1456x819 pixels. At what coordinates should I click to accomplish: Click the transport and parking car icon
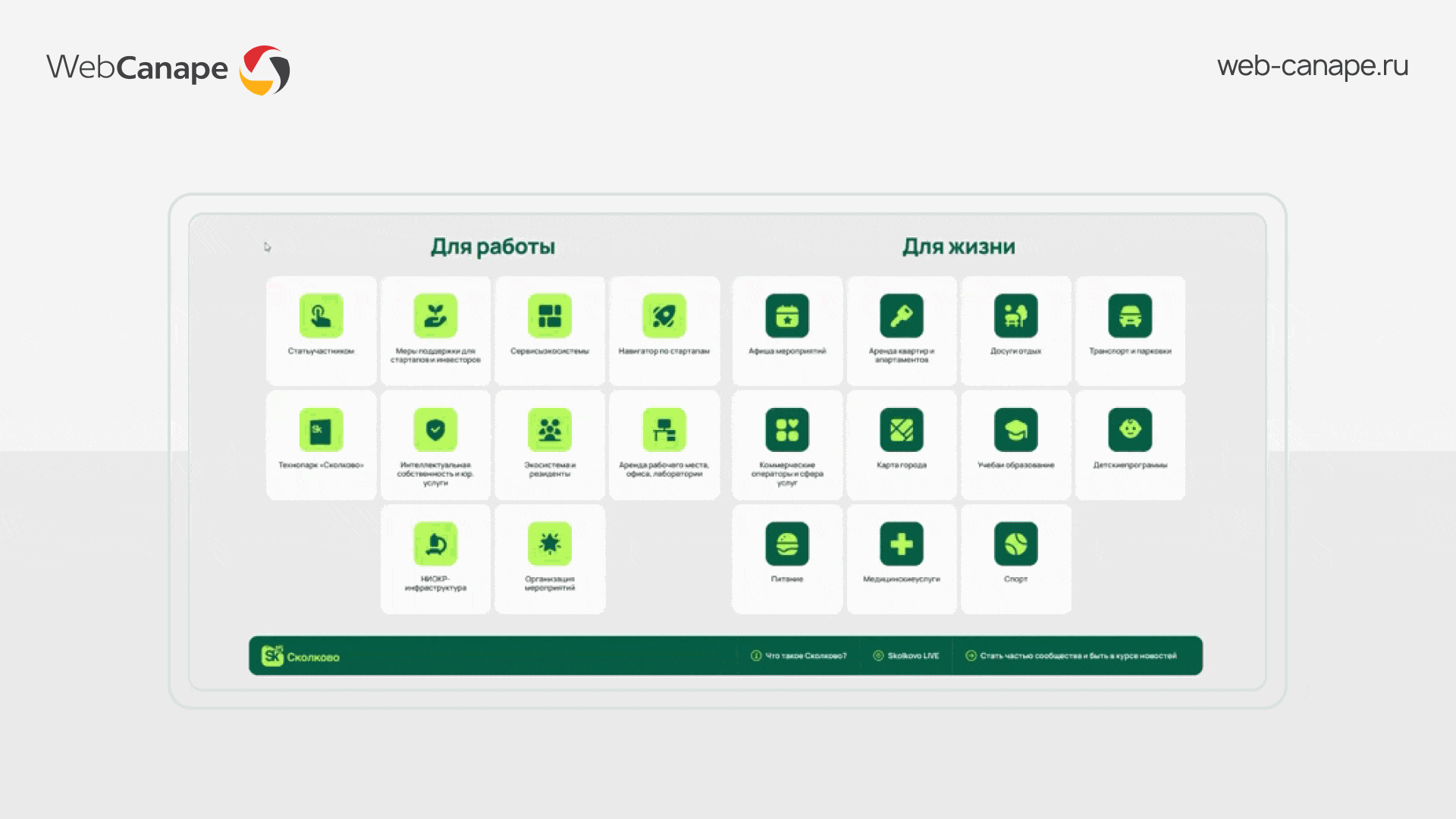point(1130,315)
